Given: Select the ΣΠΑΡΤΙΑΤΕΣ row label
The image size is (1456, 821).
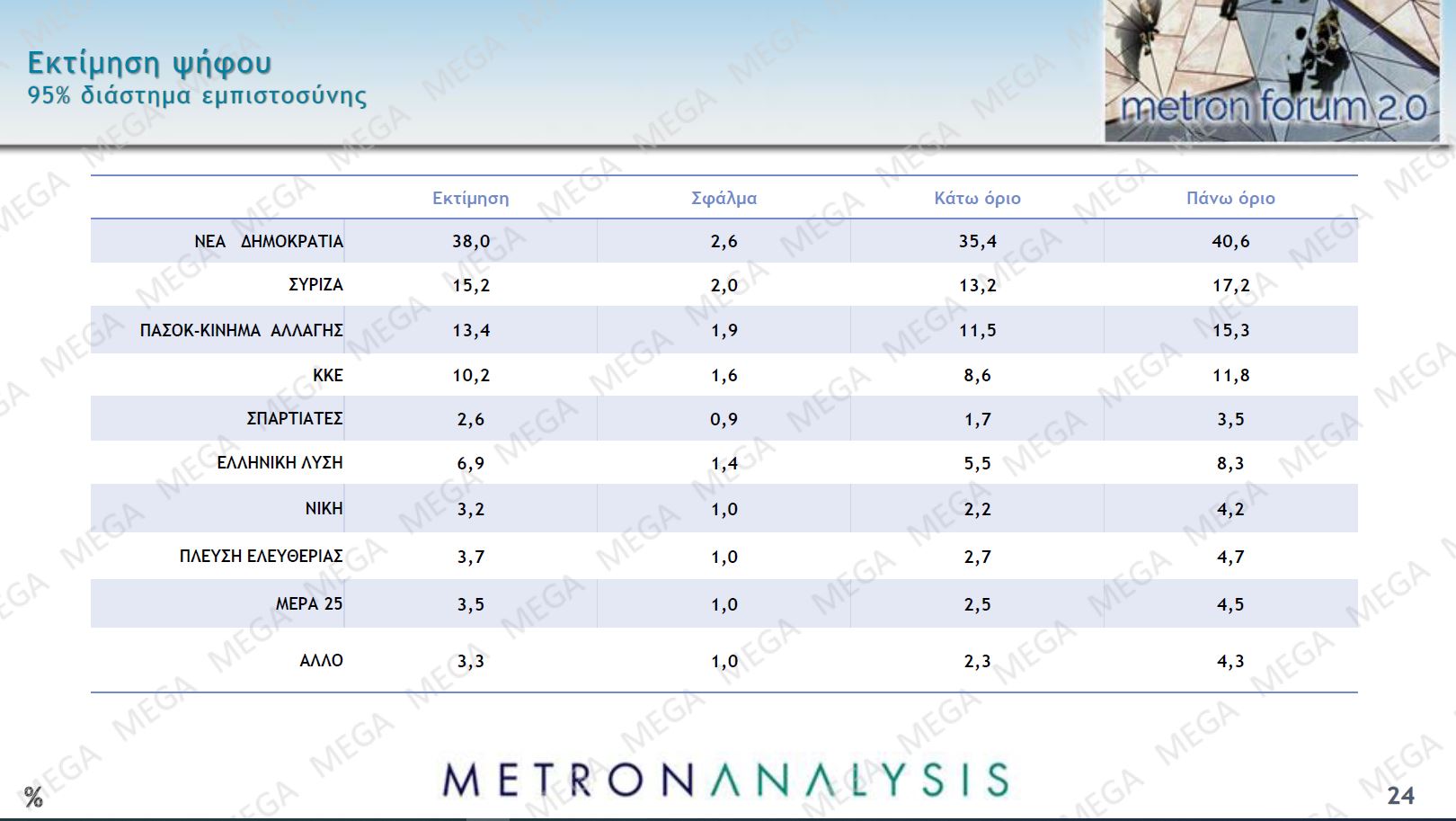Looking at the screenshot, I should (295, 418).
